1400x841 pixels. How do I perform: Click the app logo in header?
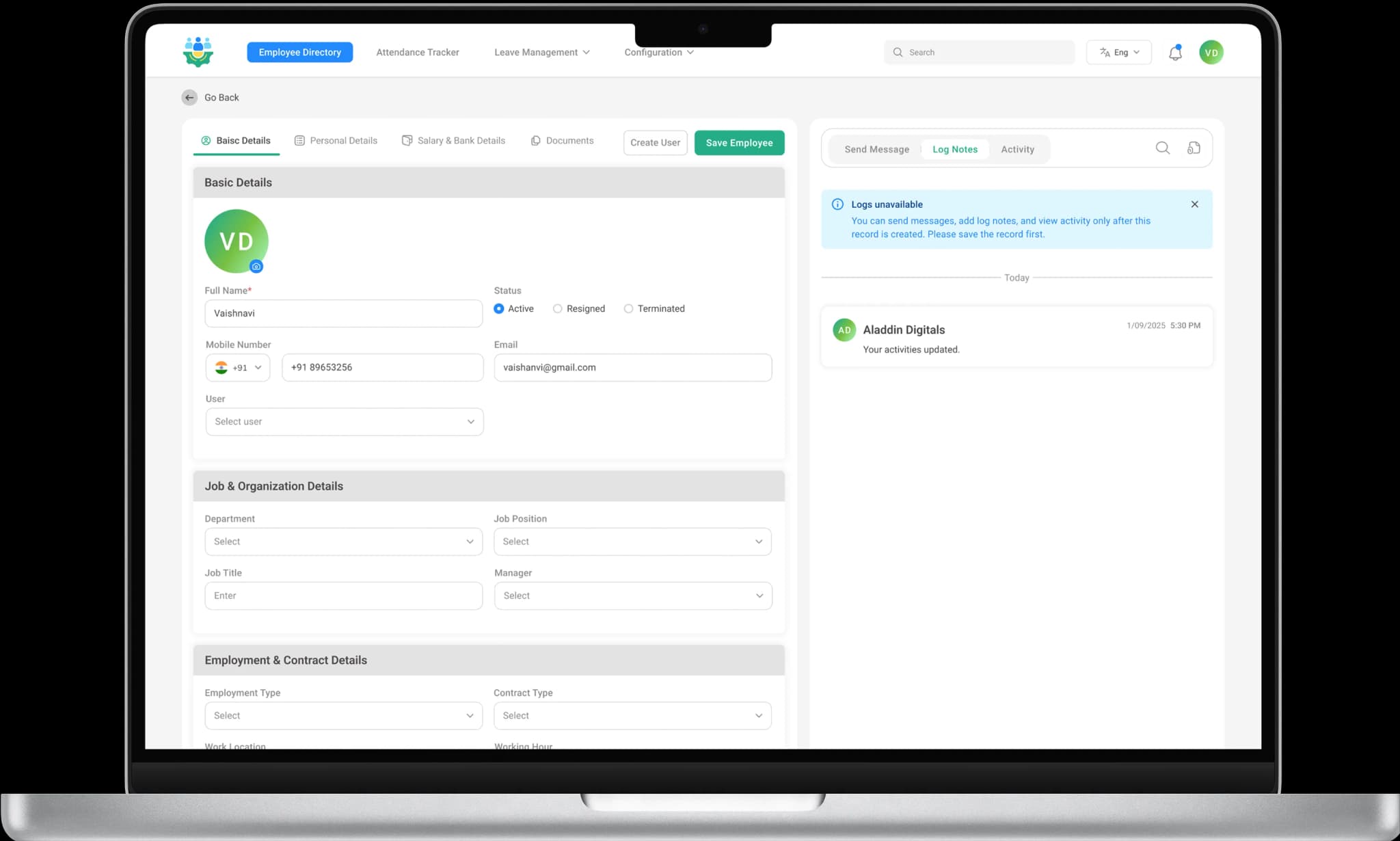(x=198, y=52)
